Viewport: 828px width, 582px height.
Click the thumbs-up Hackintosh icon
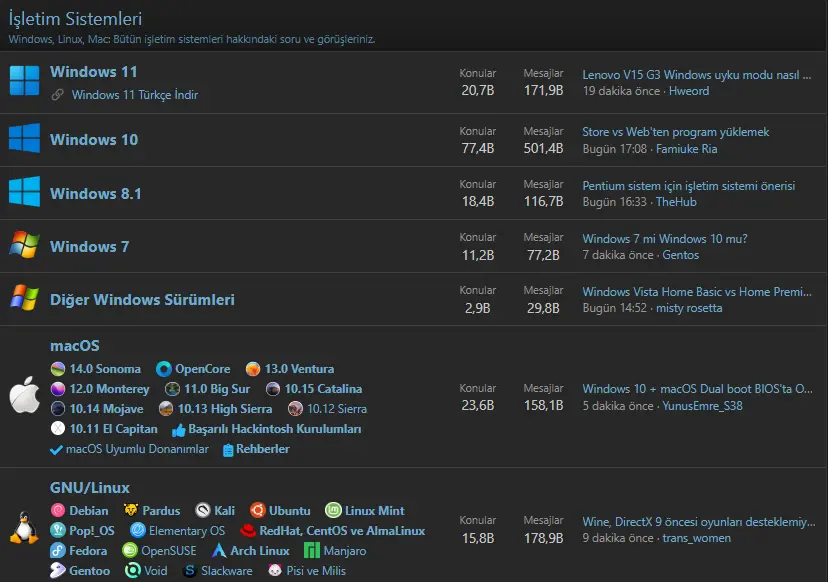pyautogui.click(x=178, y=430)
